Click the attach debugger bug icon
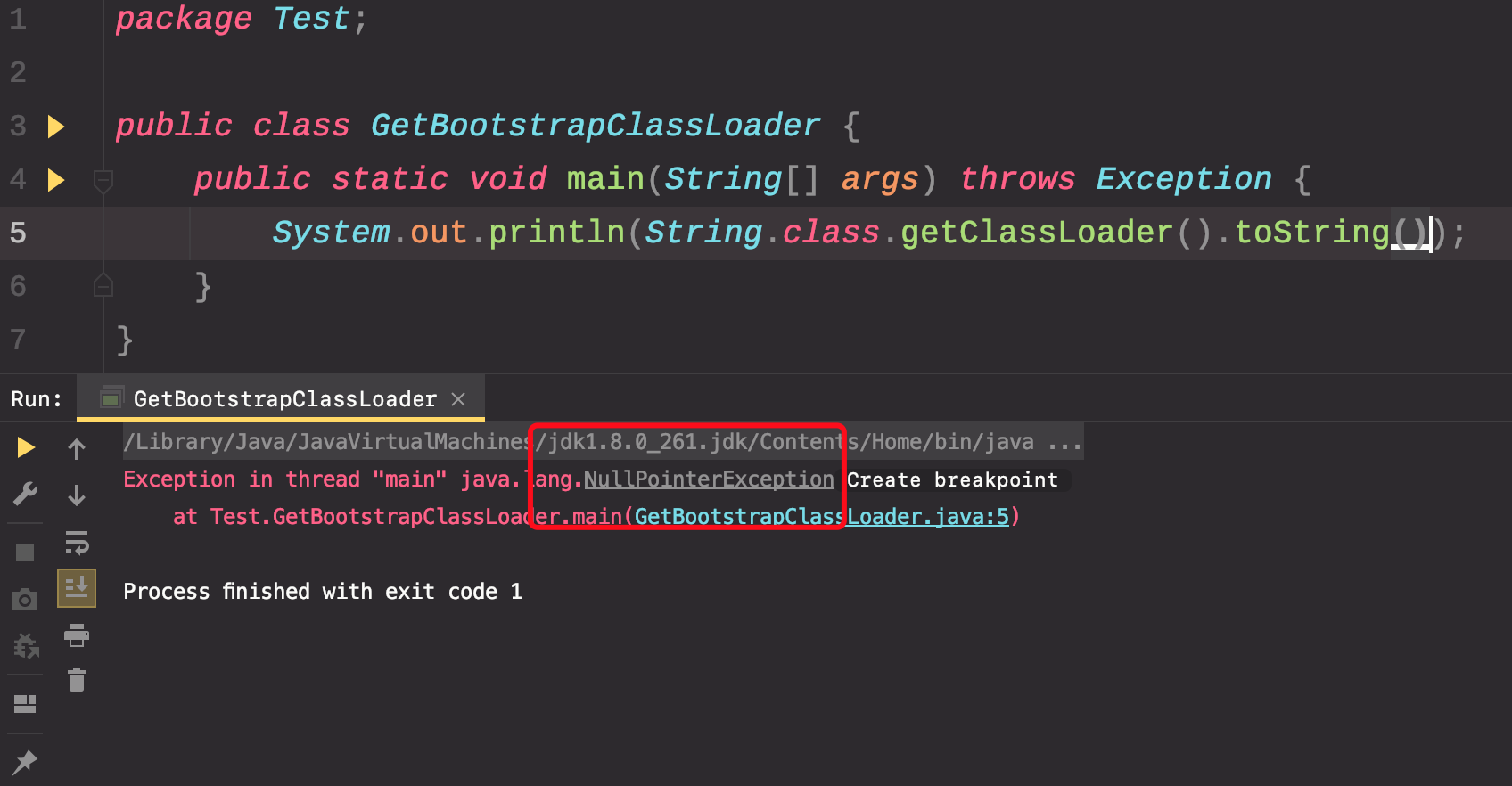1512x786 pixels. 26,645
